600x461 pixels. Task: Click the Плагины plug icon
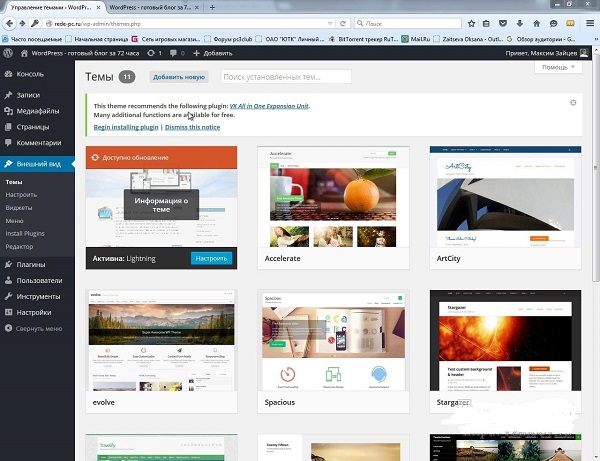click(8, 265)
